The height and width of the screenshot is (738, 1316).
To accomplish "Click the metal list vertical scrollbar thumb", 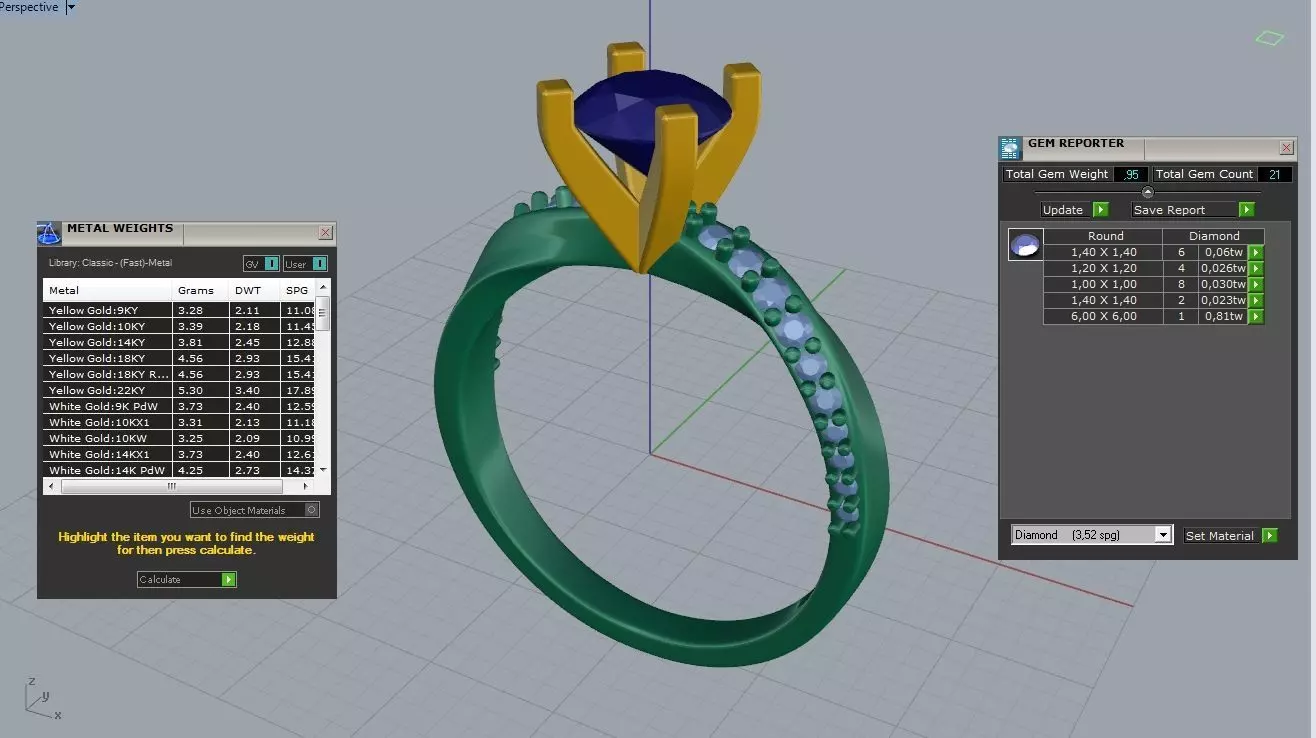I will point(322,313).
